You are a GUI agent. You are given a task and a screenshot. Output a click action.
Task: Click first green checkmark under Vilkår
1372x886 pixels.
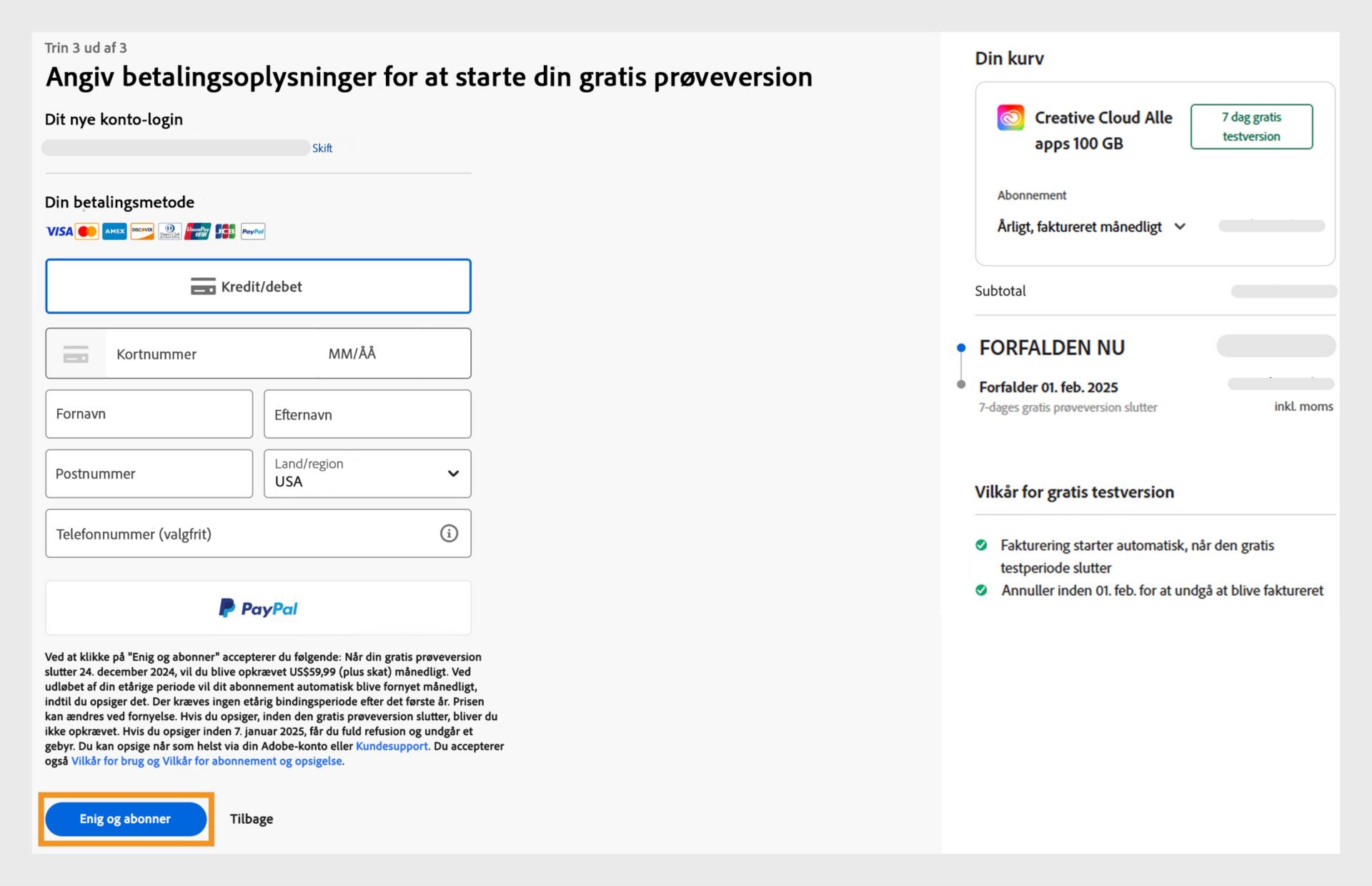pyautogui.click(x=981, y=545)
